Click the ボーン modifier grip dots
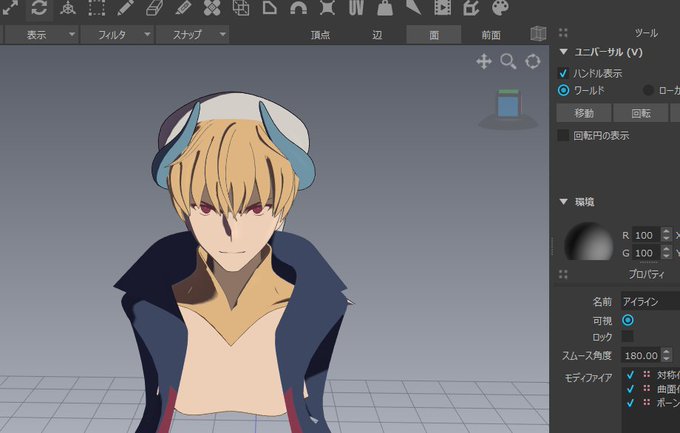The image size is (680, 433). click(x=647, y=403)
